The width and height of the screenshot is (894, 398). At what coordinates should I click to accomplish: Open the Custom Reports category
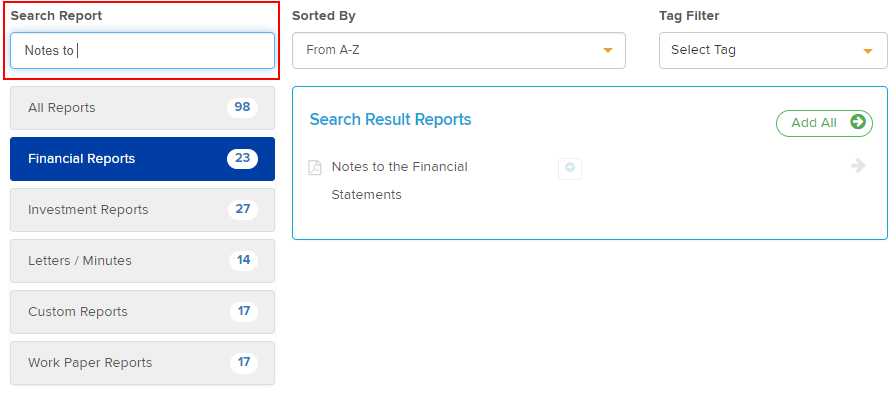[x=143, y=312]
